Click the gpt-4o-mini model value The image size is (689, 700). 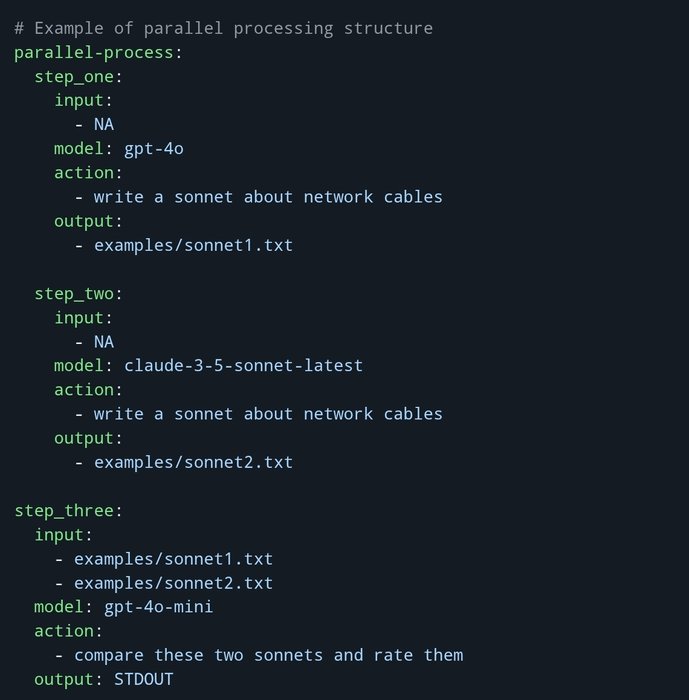click(x=159, y=607)
